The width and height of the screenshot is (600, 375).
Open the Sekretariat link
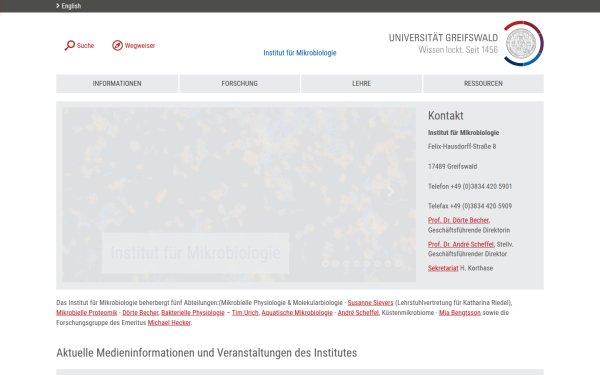443,268
